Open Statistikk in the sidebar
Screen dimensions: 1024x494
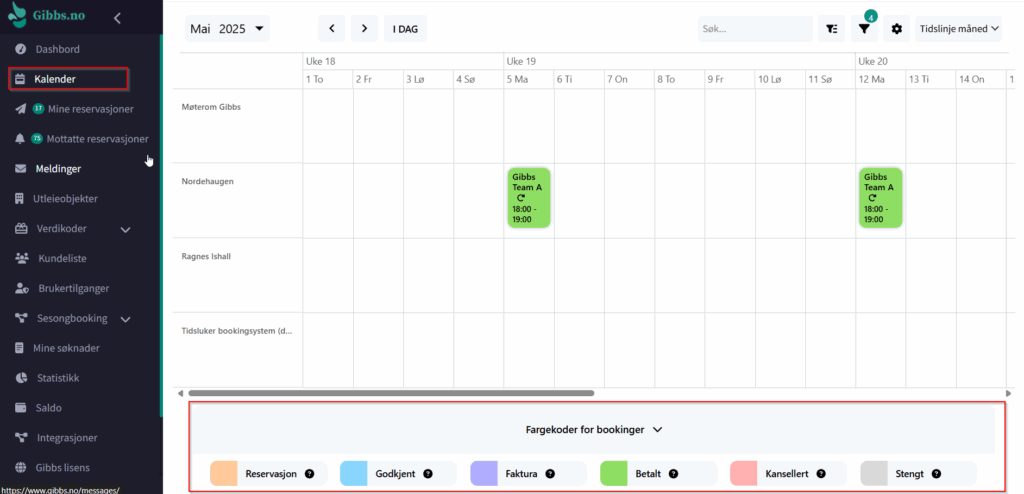point(58,378)
